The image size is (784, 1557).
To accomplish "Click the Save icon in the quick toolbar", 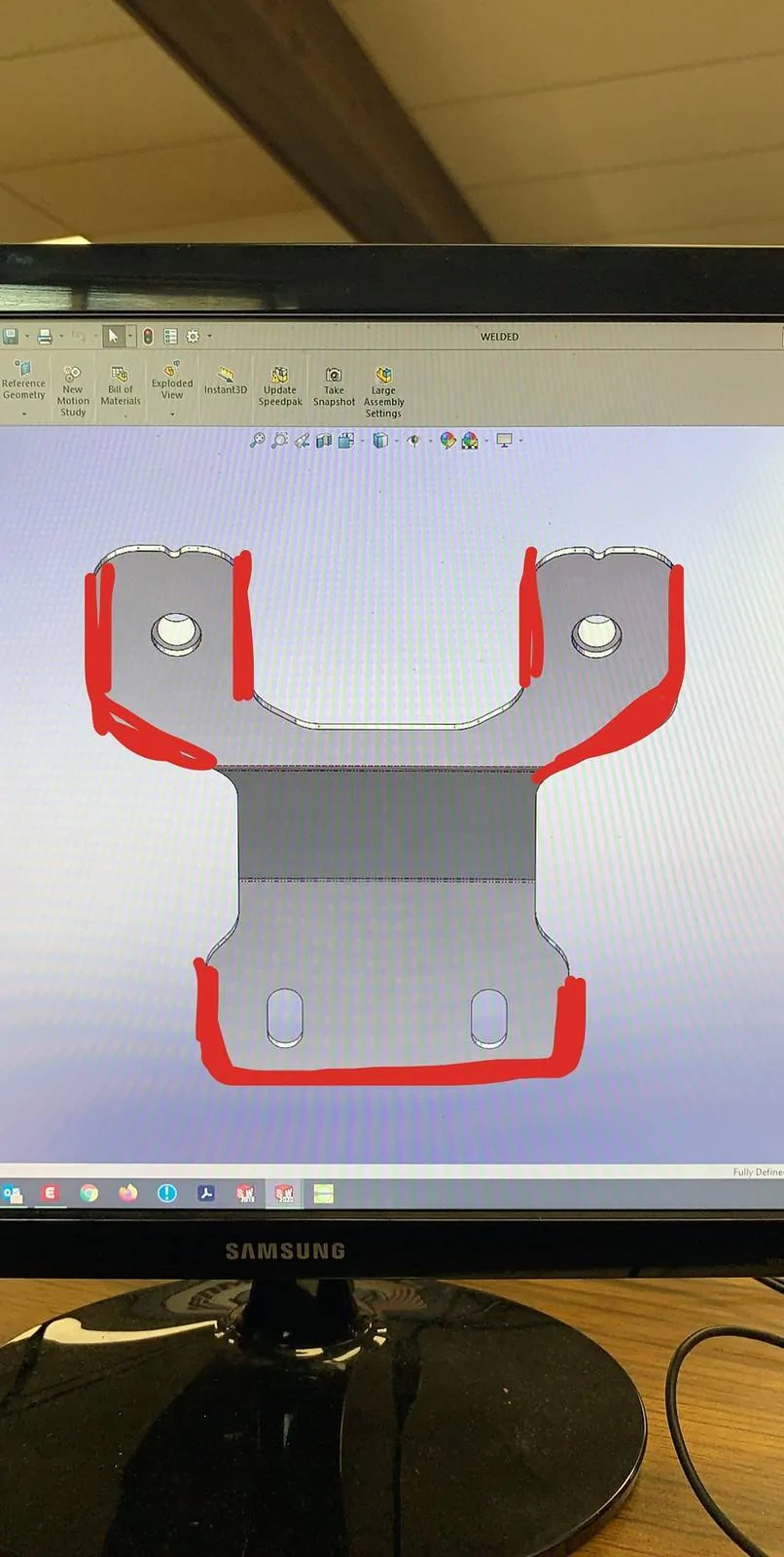I will (x=10, y=337).
